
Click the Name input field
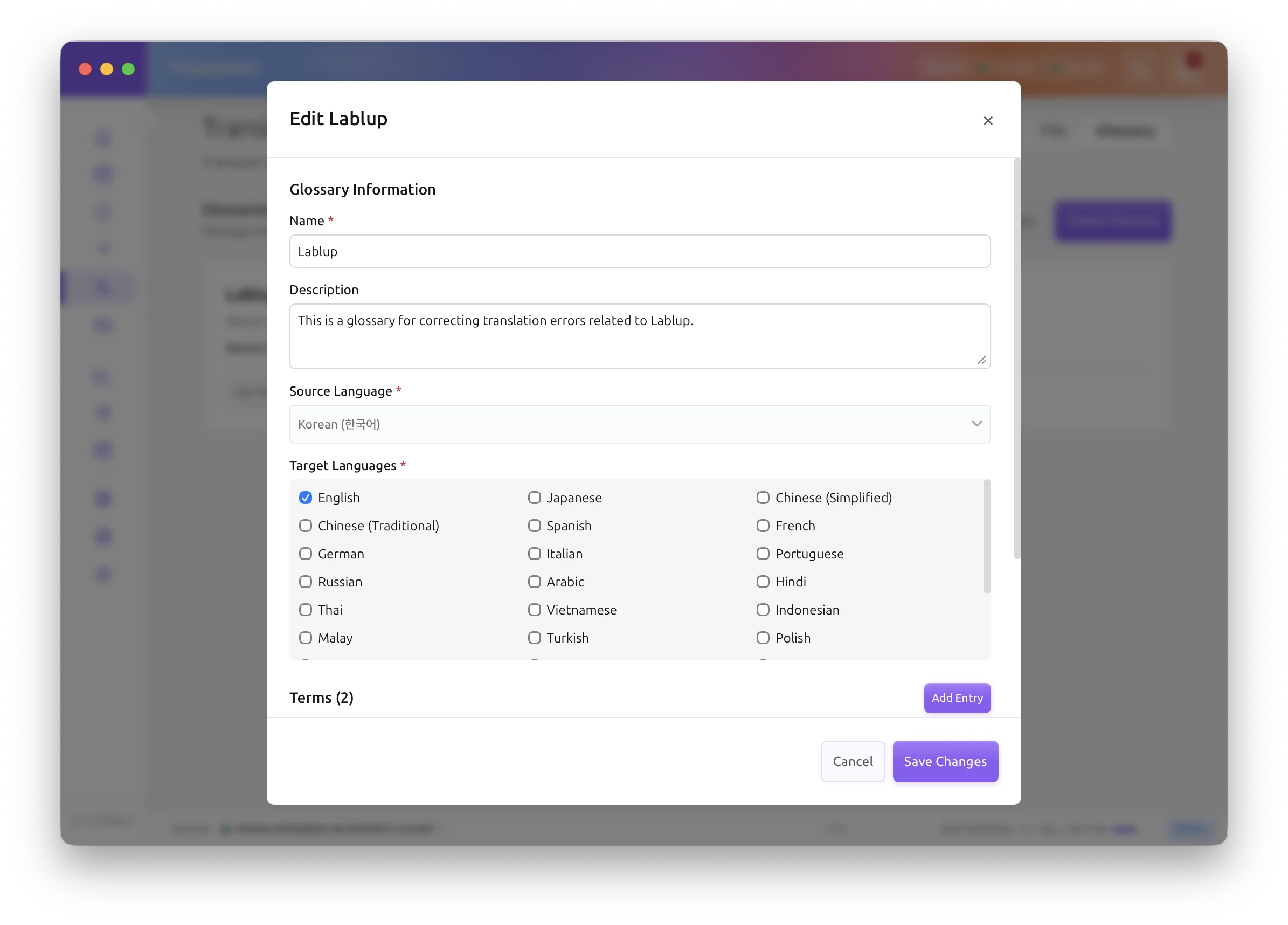[640, 251]
